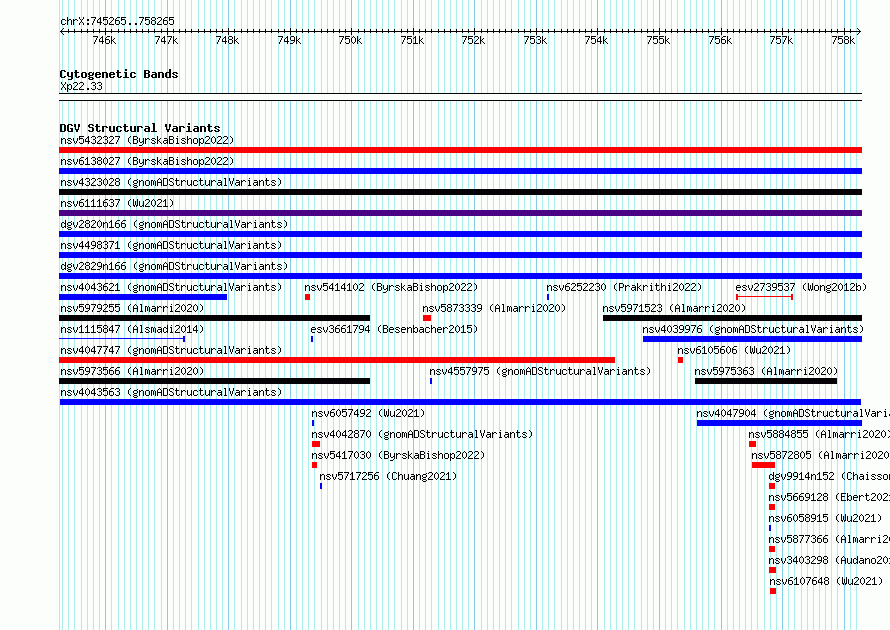
Task: Click the nsv6058915 (Wu2021) label
Action: coord(825,518)
